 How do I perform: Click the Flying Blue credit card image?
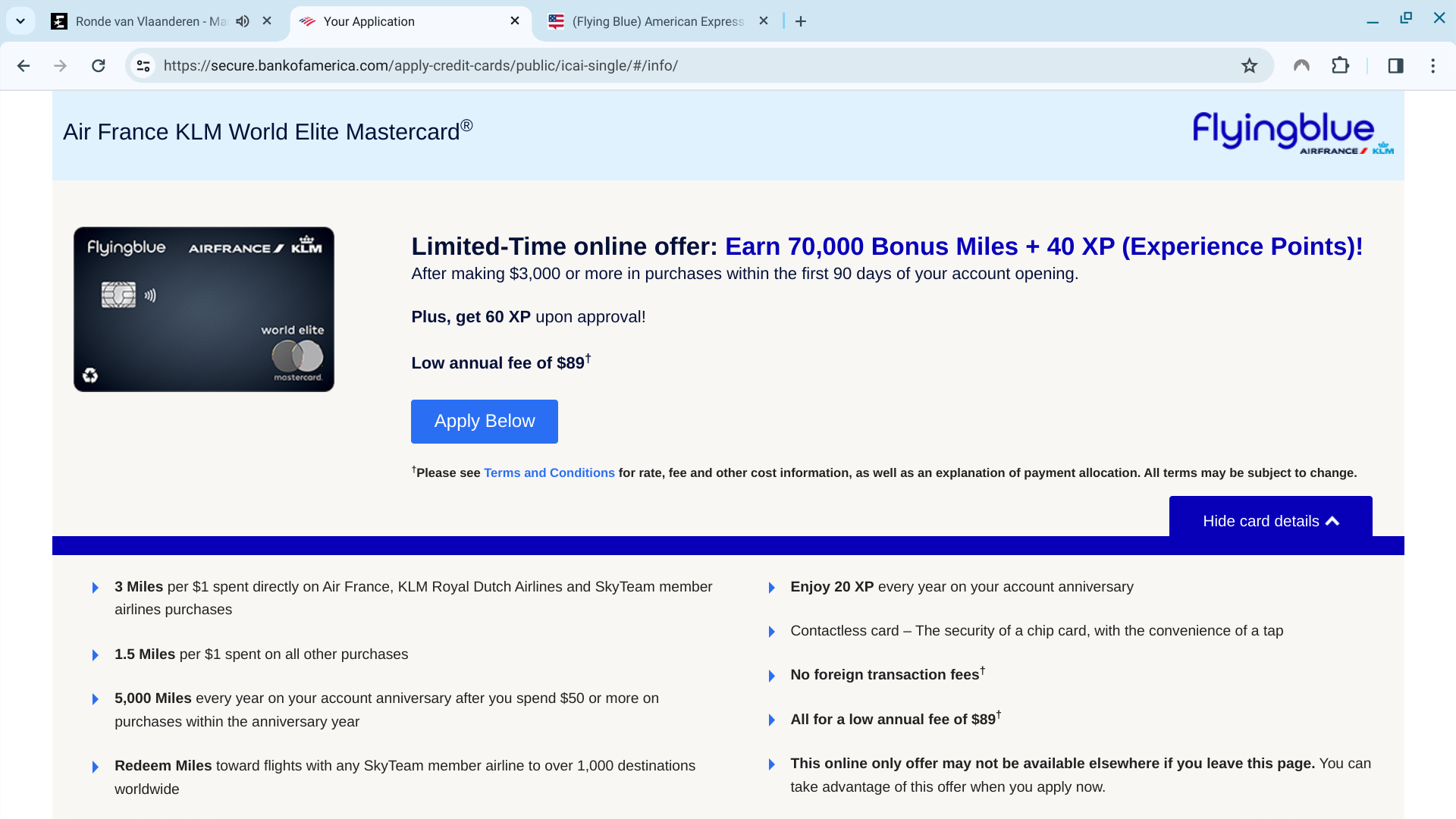click(204, 309)
